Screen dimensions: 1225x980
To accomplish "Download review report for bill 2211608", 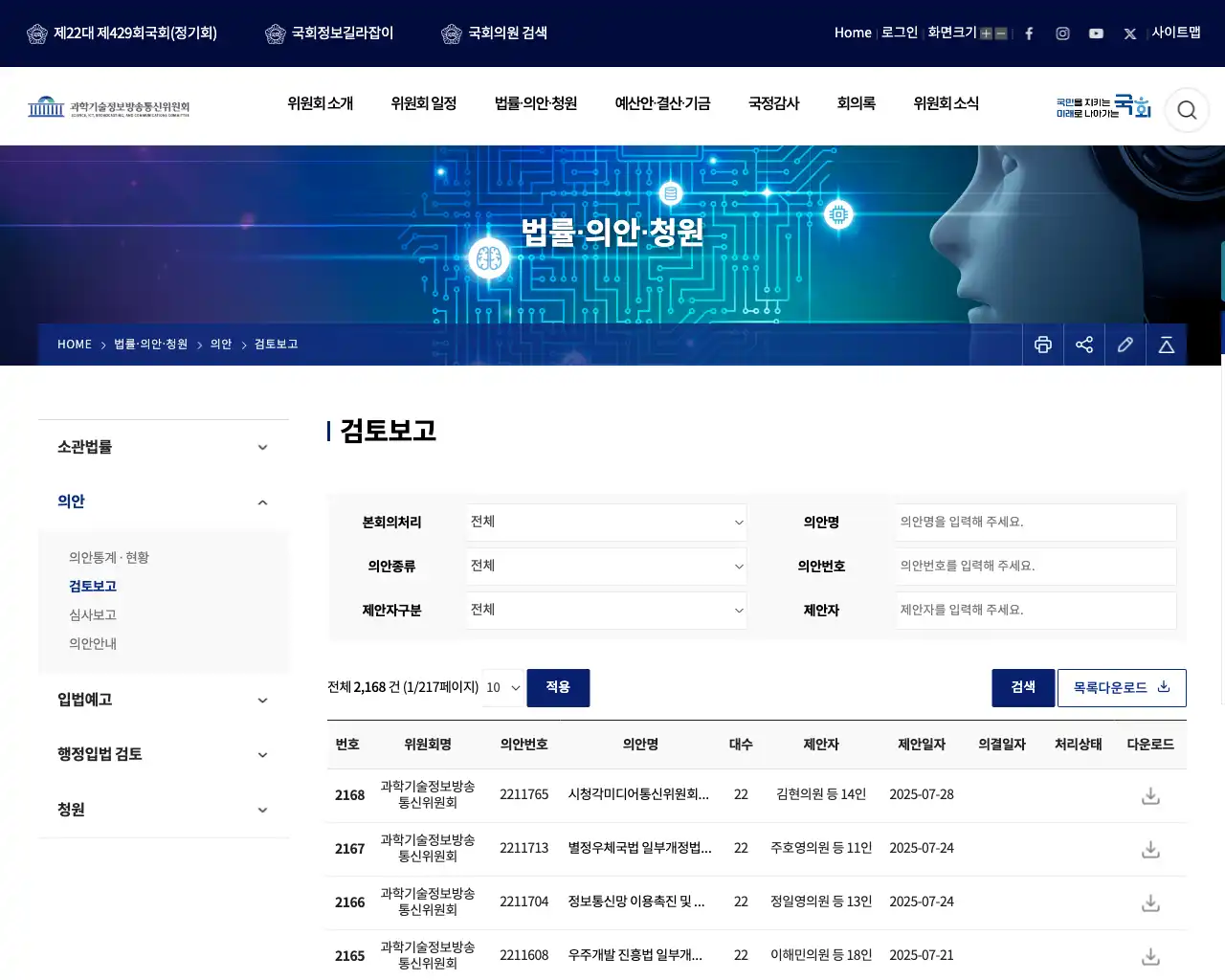I will coord(1150,957).
